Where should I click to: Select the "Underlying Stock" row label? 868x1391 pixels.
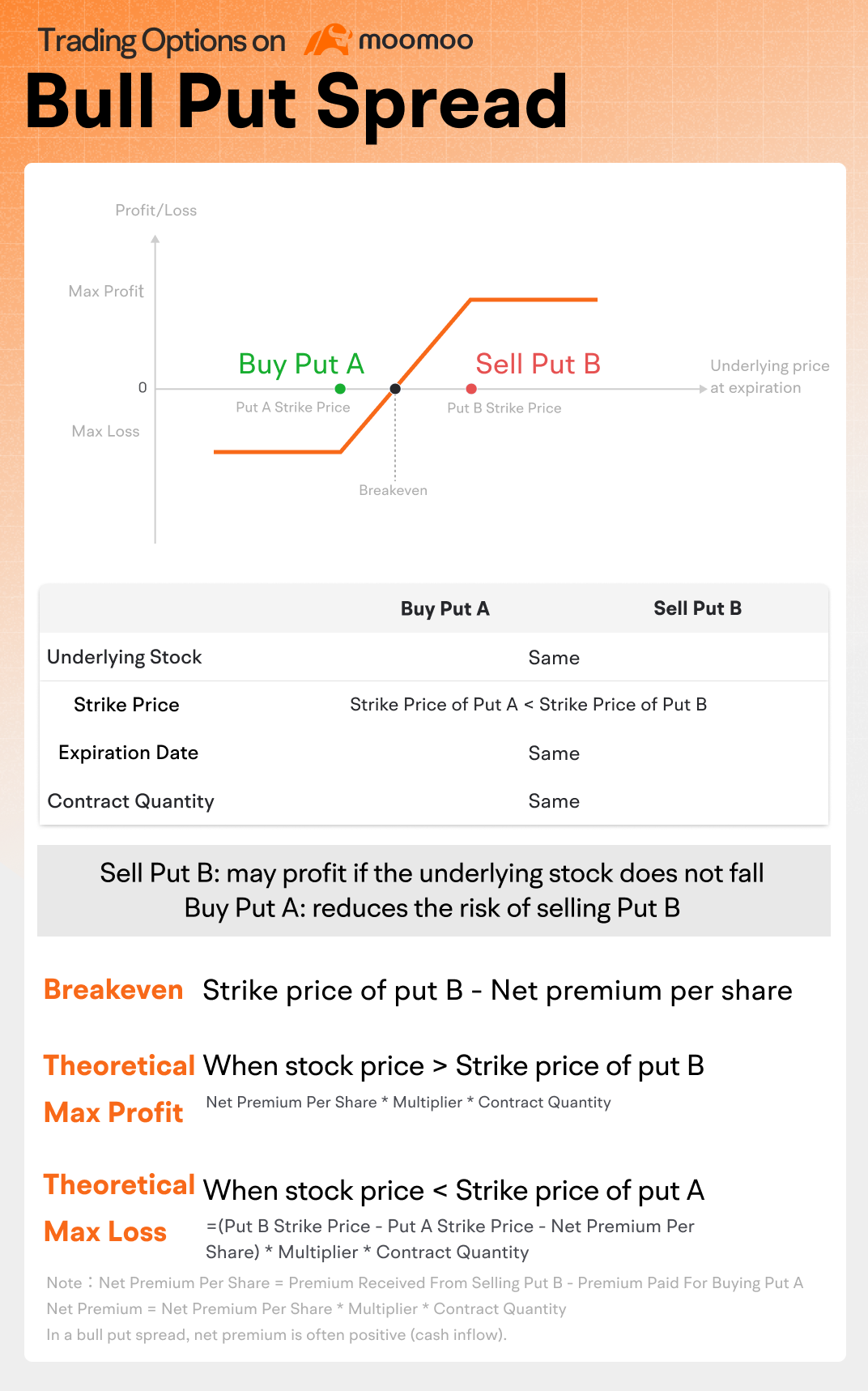[x=124, y=657]
